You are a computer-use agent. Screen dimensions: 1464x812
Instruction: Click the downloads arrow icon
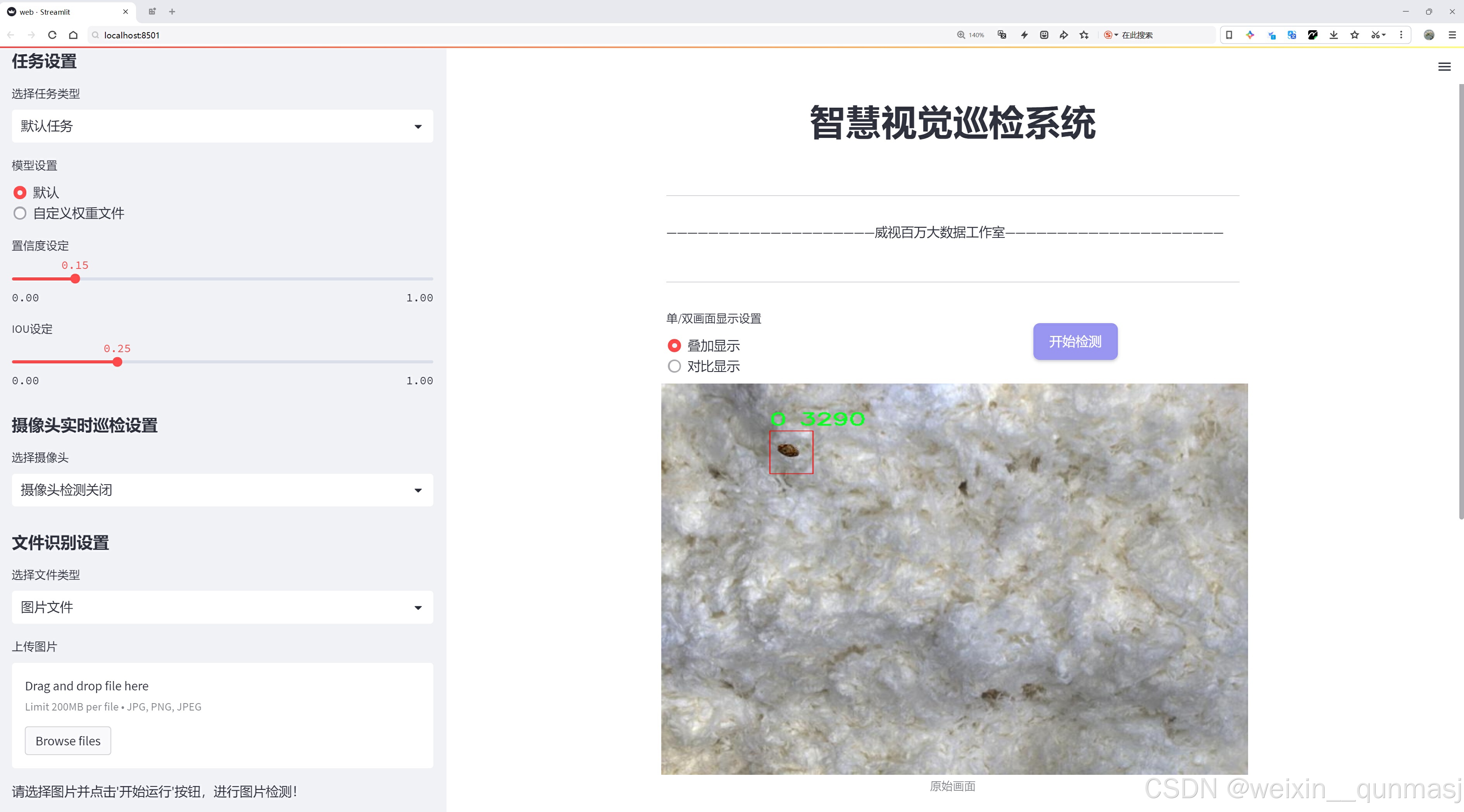[x=1333, y=35]
